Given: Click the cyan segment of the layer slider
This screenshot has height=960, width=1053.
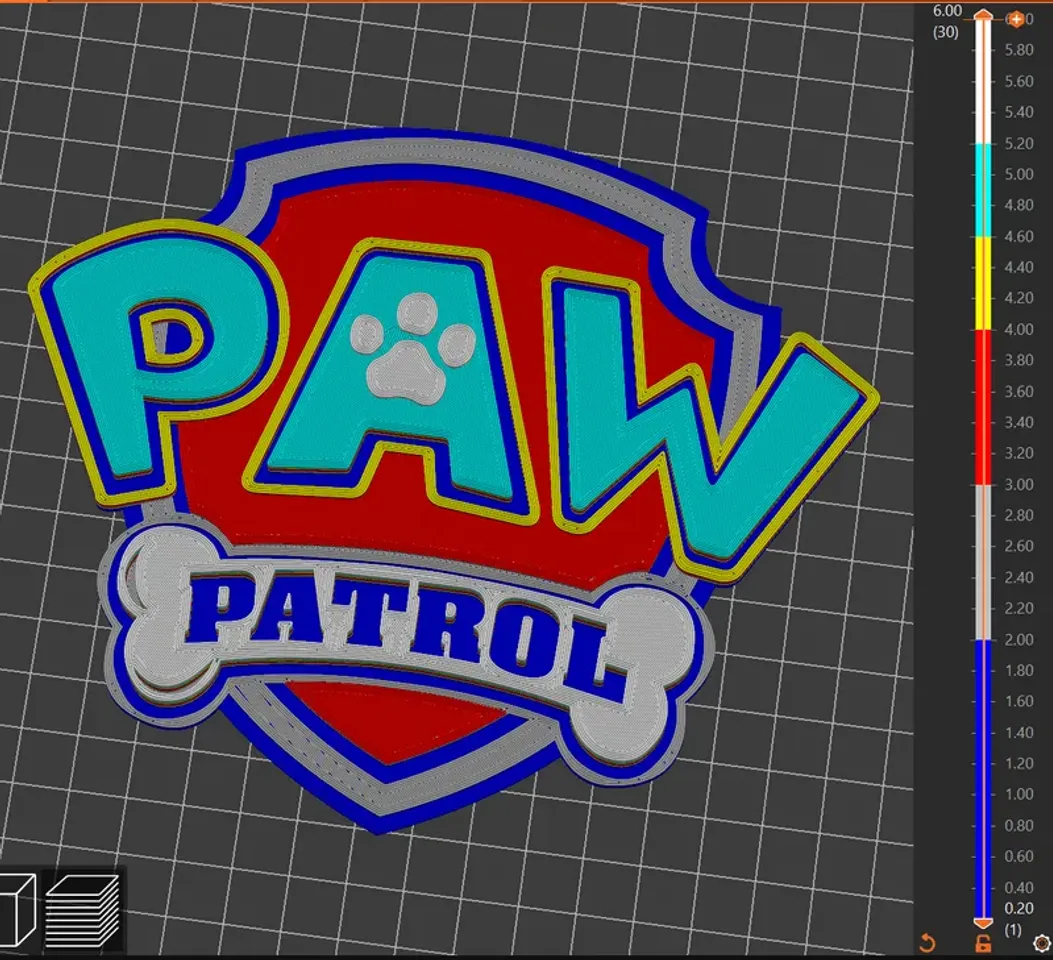Looking at the screenshot, I should click(x=983, y=190).
